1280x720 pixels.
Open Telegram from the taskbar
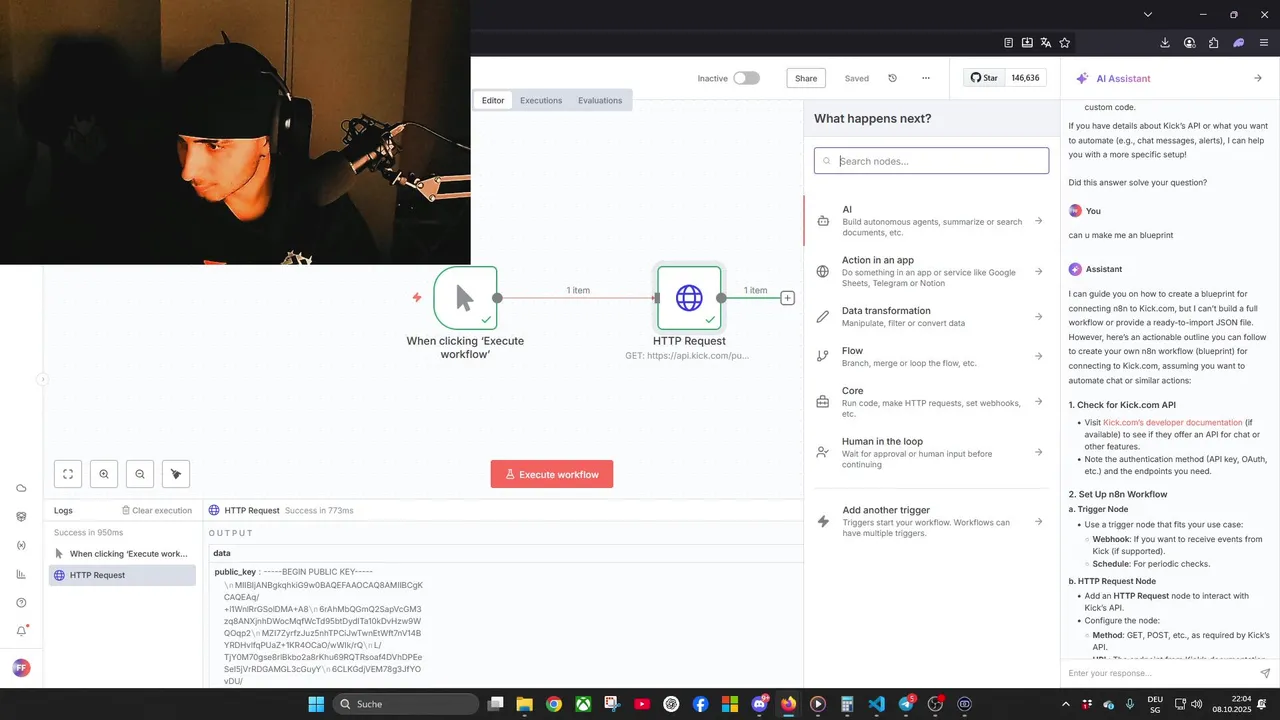coord(906,704)
